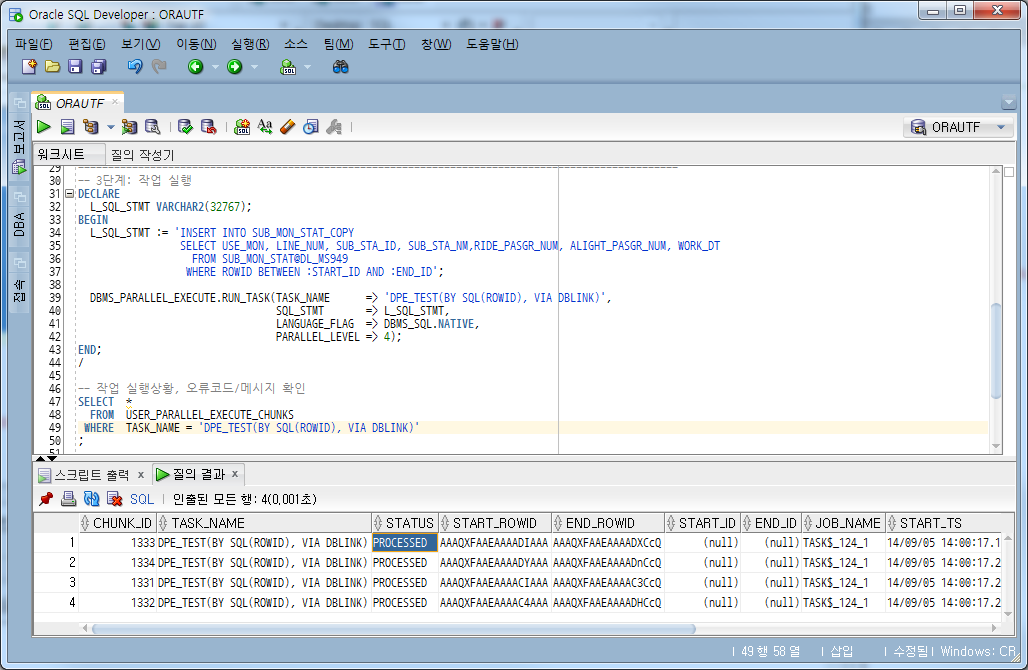
Task: Open SQL history icon
Action: [311, 127]
